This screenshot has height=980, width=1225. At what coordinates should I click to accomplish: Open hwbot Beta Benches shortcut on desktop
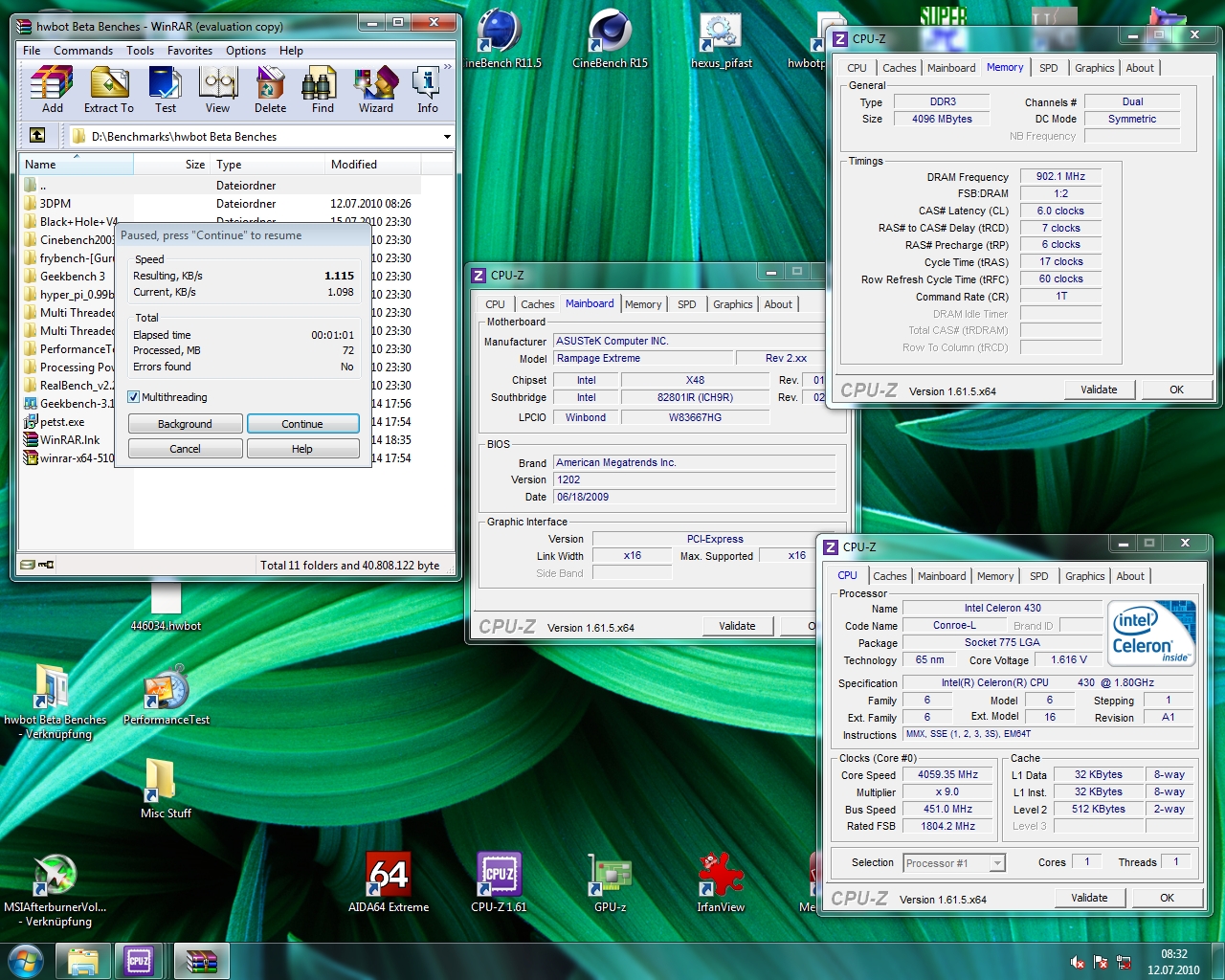55,702
